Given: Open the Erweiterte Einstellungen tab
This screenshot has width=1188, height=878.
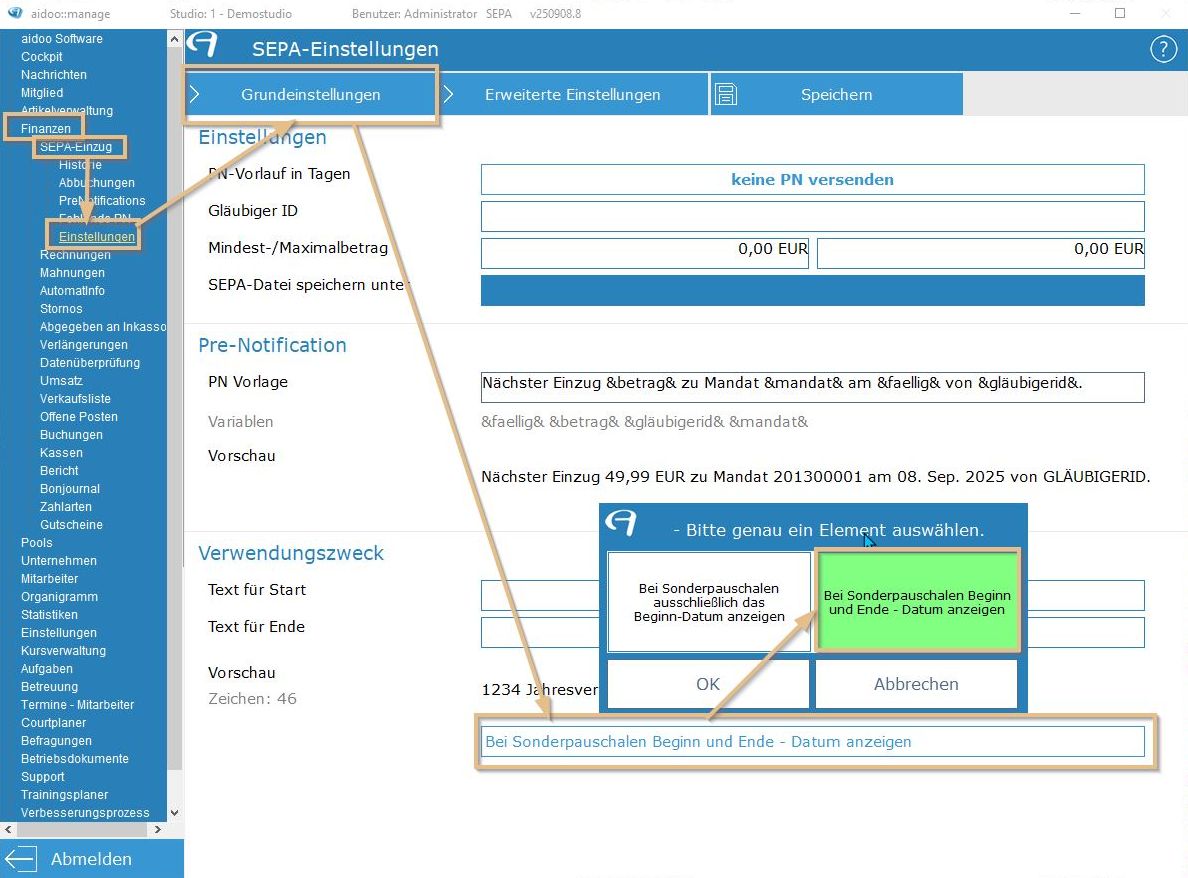Looking at the screenshot, I should click(x=572, y=95).
